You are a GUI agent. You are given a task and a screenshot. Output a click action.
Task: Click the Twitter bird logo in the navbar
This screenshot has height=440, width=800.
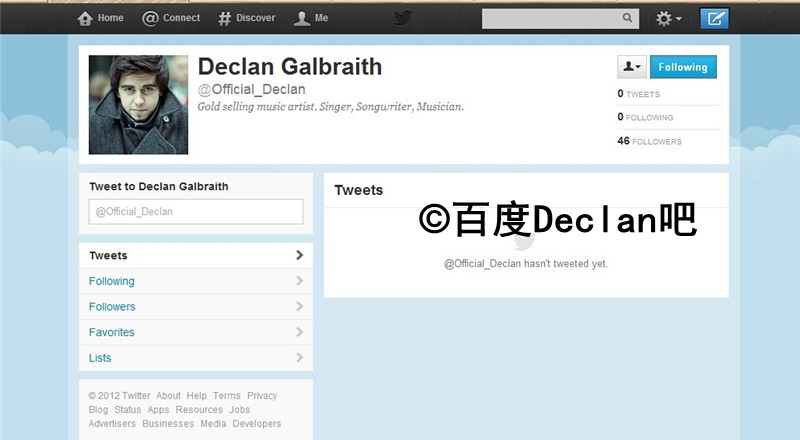pos(403,18)
